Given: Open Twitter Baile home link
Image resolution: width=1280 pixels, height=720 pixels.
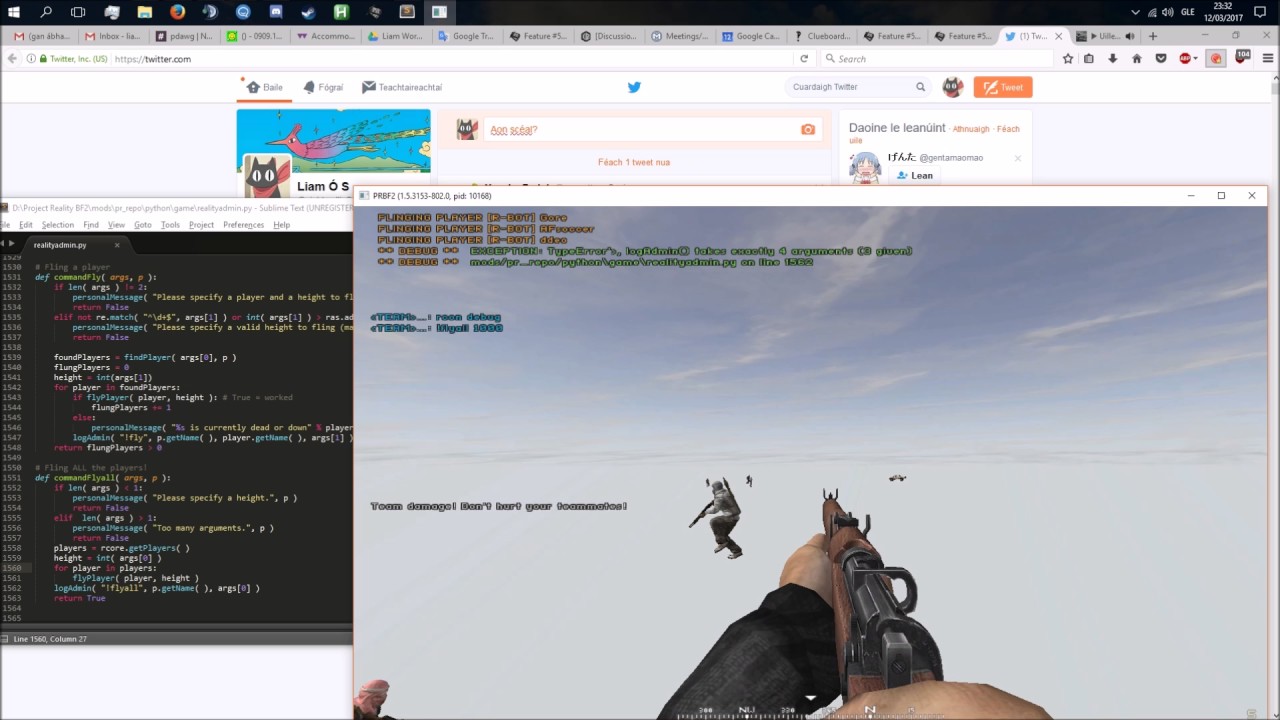Looking at the screenshot, I should pos(265,87).
